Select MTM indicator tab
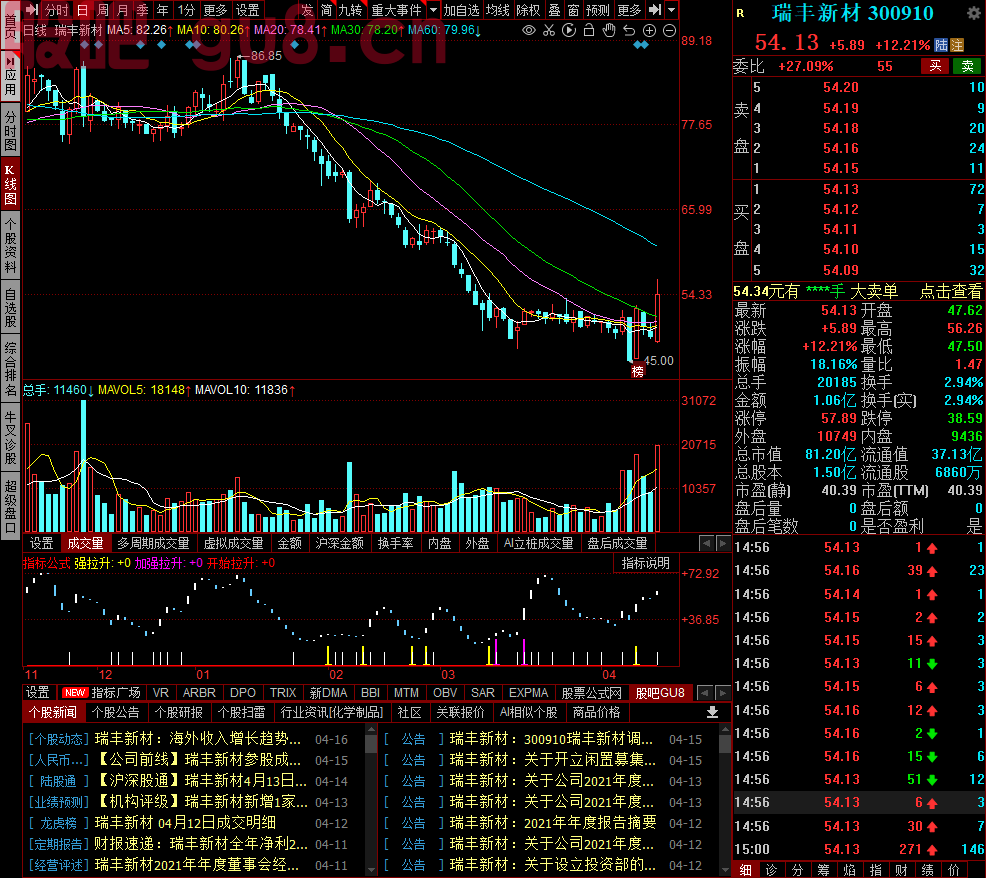 point(406,692)
